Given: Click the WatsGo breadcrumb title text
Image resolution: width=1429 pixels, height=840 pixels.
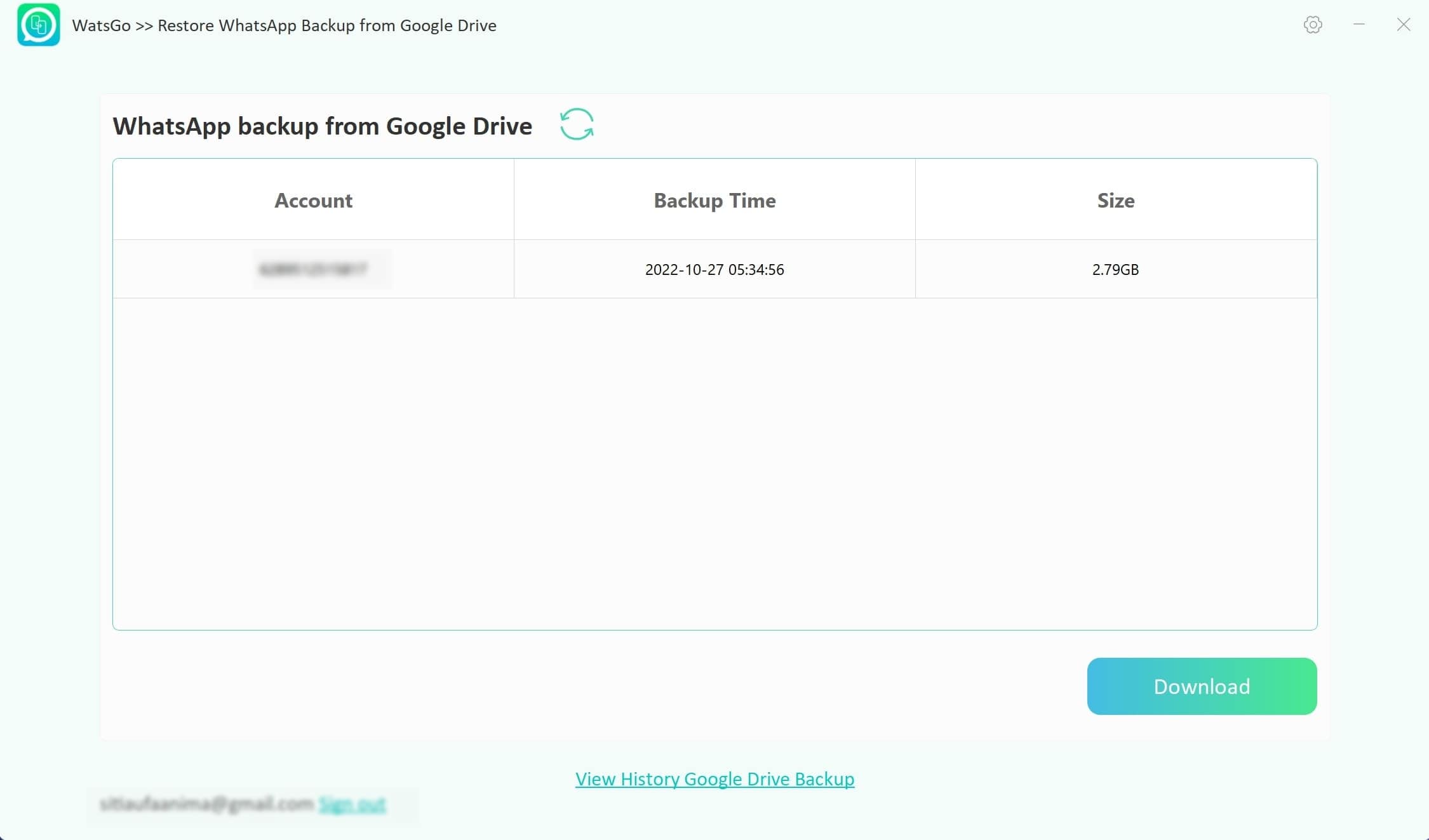Looking at the screenshot, I should [x=101, y=25].
